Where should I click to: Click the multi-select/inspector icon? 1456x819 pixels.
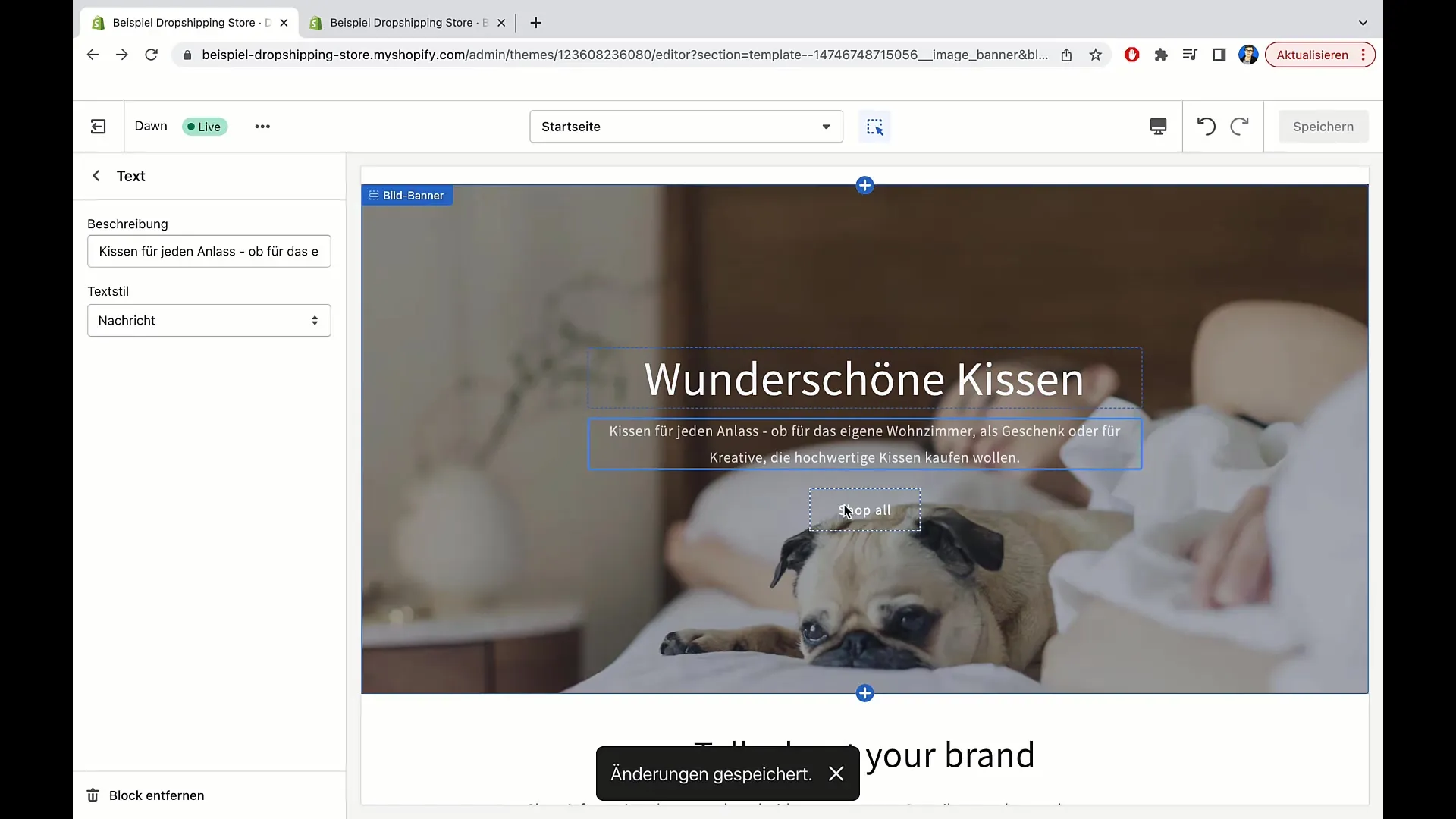click(875, 126)
